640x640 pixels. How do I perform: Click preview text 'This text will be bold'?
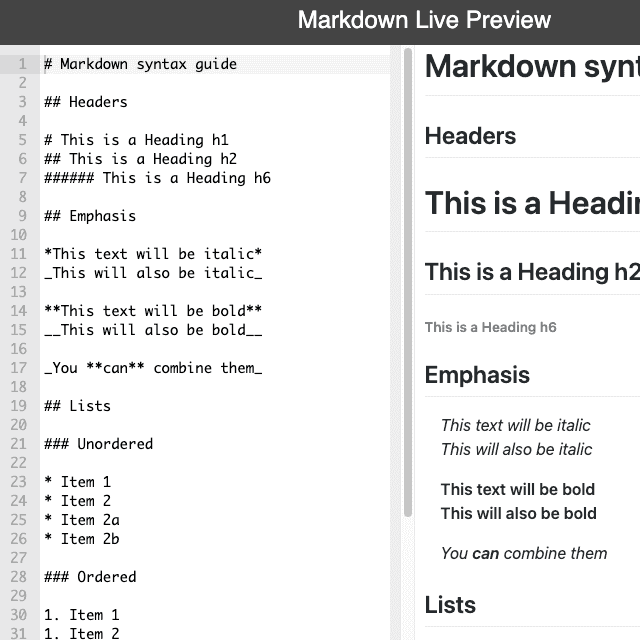tap(518, 489)
